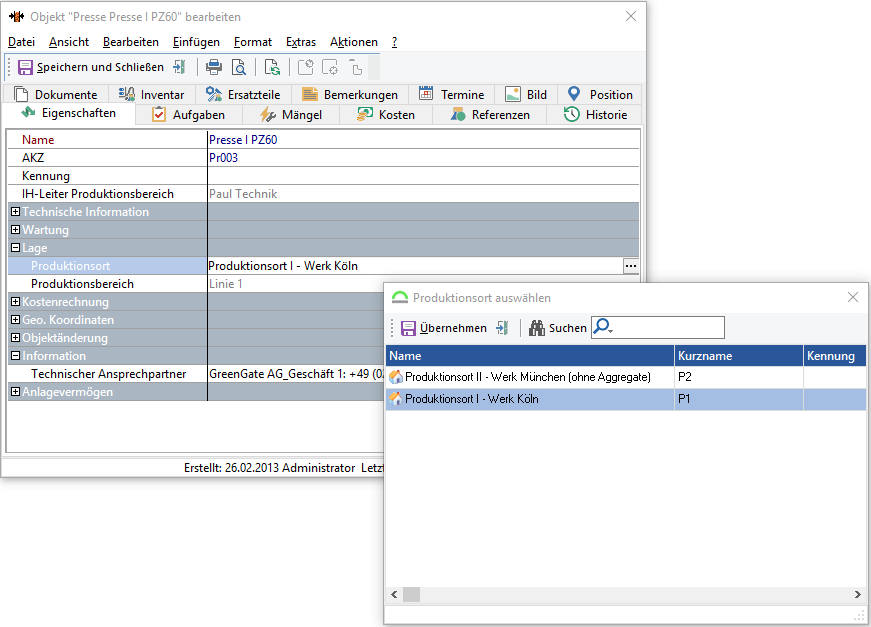Image resolution: width=871 pixels, height=627 pixels.
Task: Click the Technischer Ansprechpartner GreenGate AG value
Action: [x=296, y=374]
